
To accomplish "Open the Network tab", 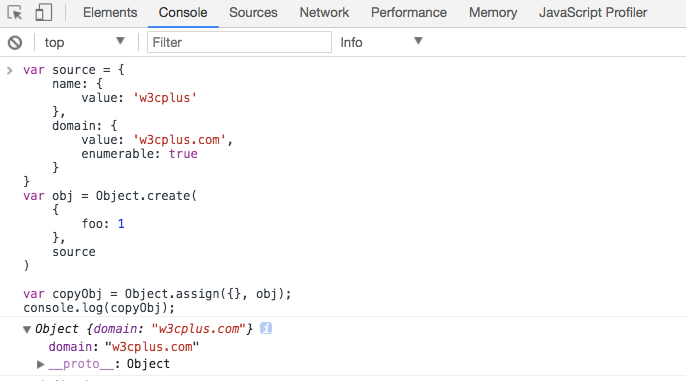I will pyautogui.click(x=324, y=13).
